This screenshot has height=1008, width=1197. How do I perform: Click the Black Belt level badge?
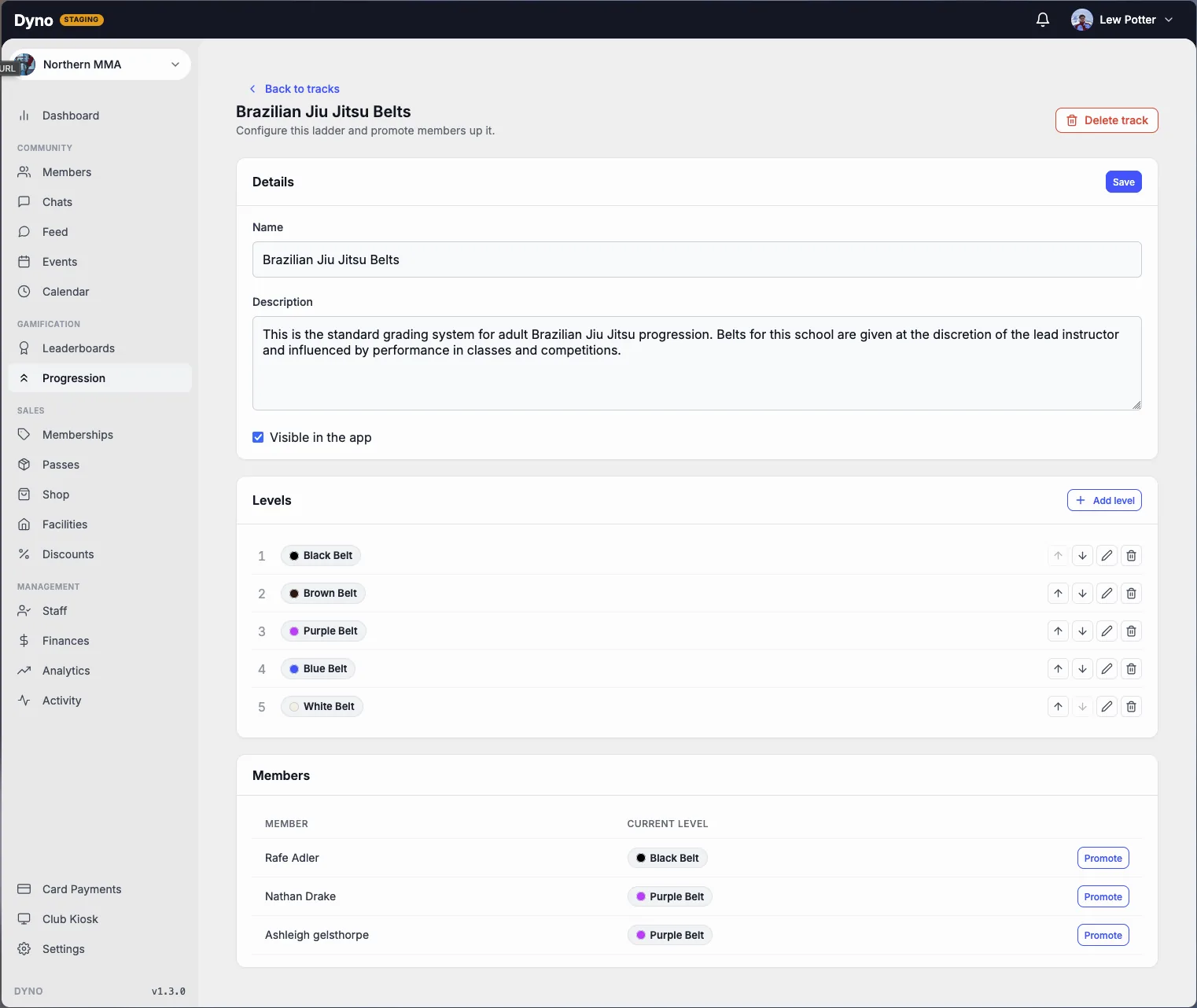click(x=321, y=556)
